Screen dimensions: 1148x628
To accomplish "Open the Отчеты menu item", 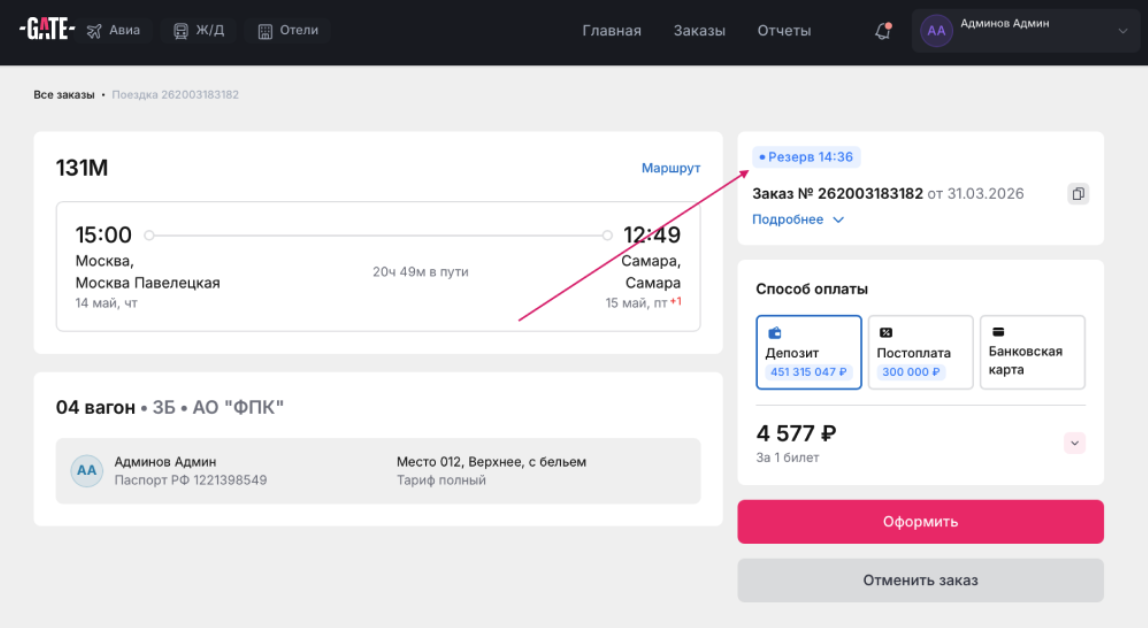I will 784,31.
